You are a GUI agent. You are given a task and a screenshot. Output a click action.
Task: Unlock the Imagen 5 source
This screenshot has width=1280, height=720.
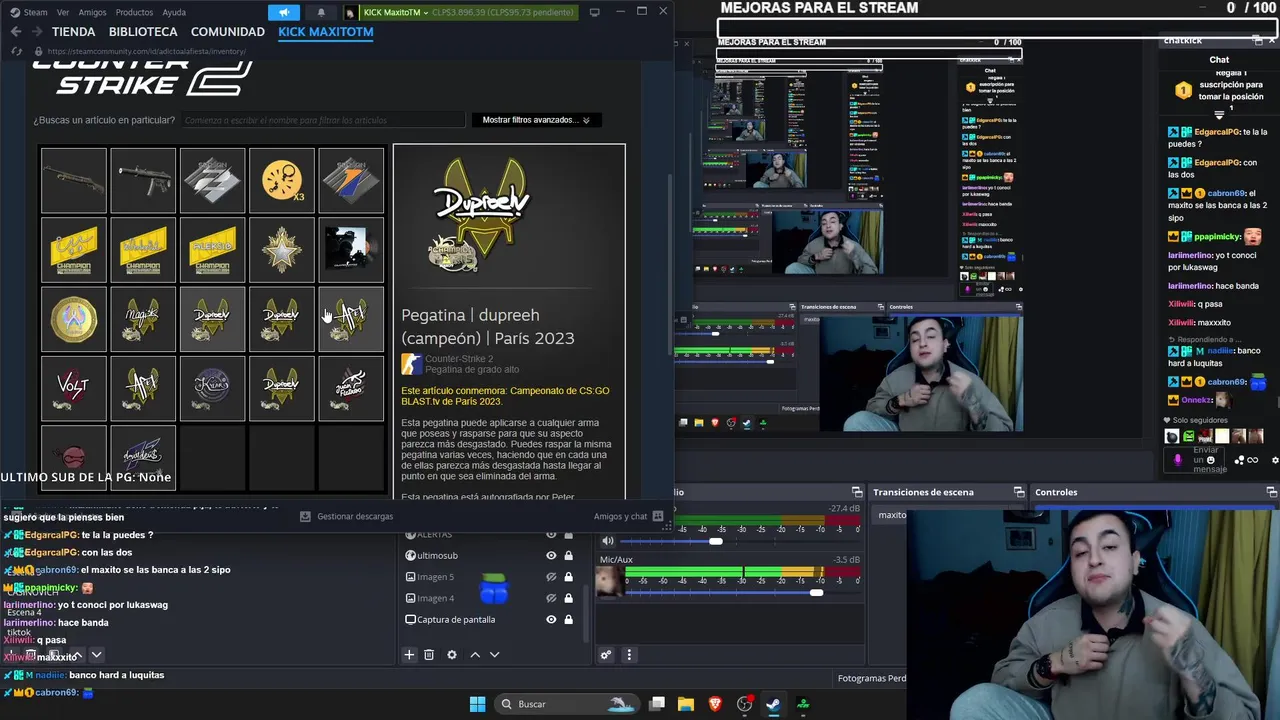point(568,577)
